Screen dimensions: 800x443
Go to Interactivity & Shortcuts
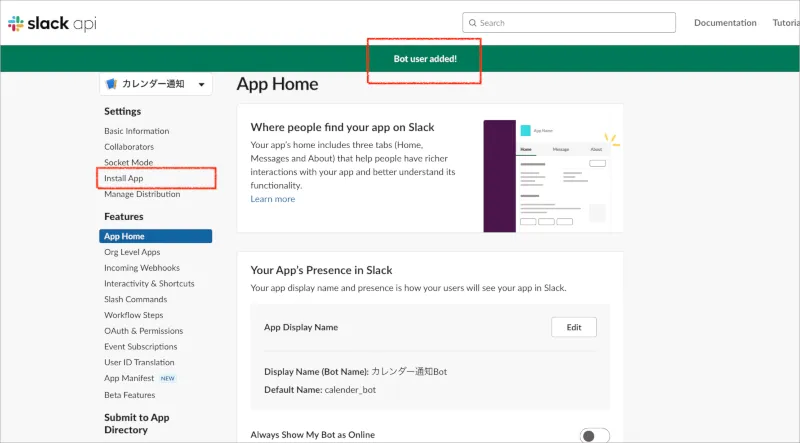(x=149, y=284)
